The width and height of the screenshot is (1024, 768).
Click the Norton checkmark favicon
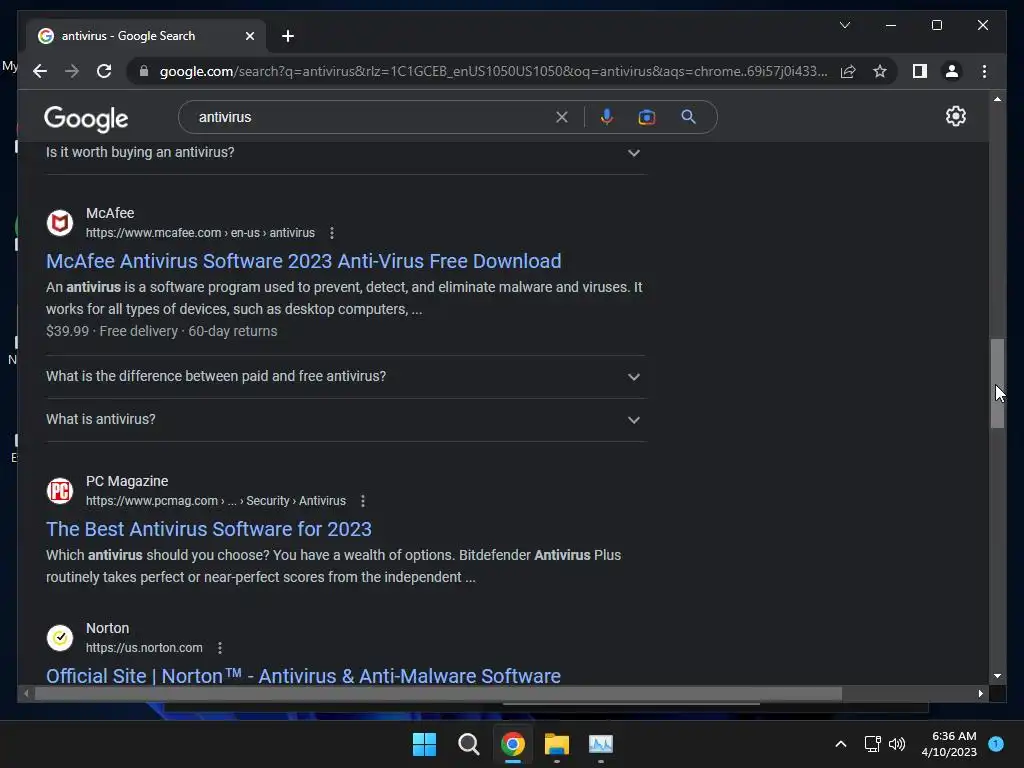click(x=59, y=637)
